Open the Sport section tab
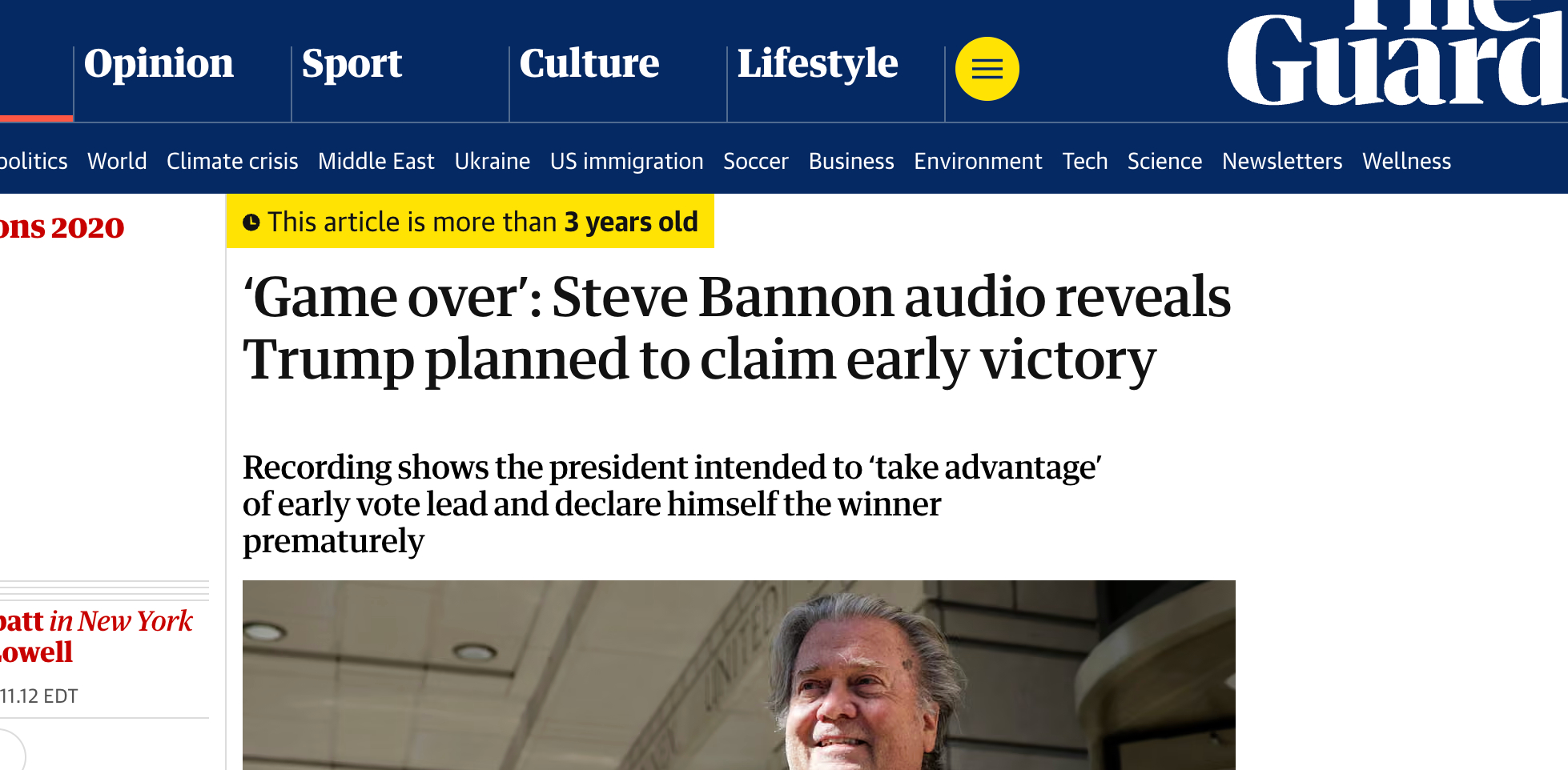The width and height of the screenshot is (1568, 770). [352, 64]
